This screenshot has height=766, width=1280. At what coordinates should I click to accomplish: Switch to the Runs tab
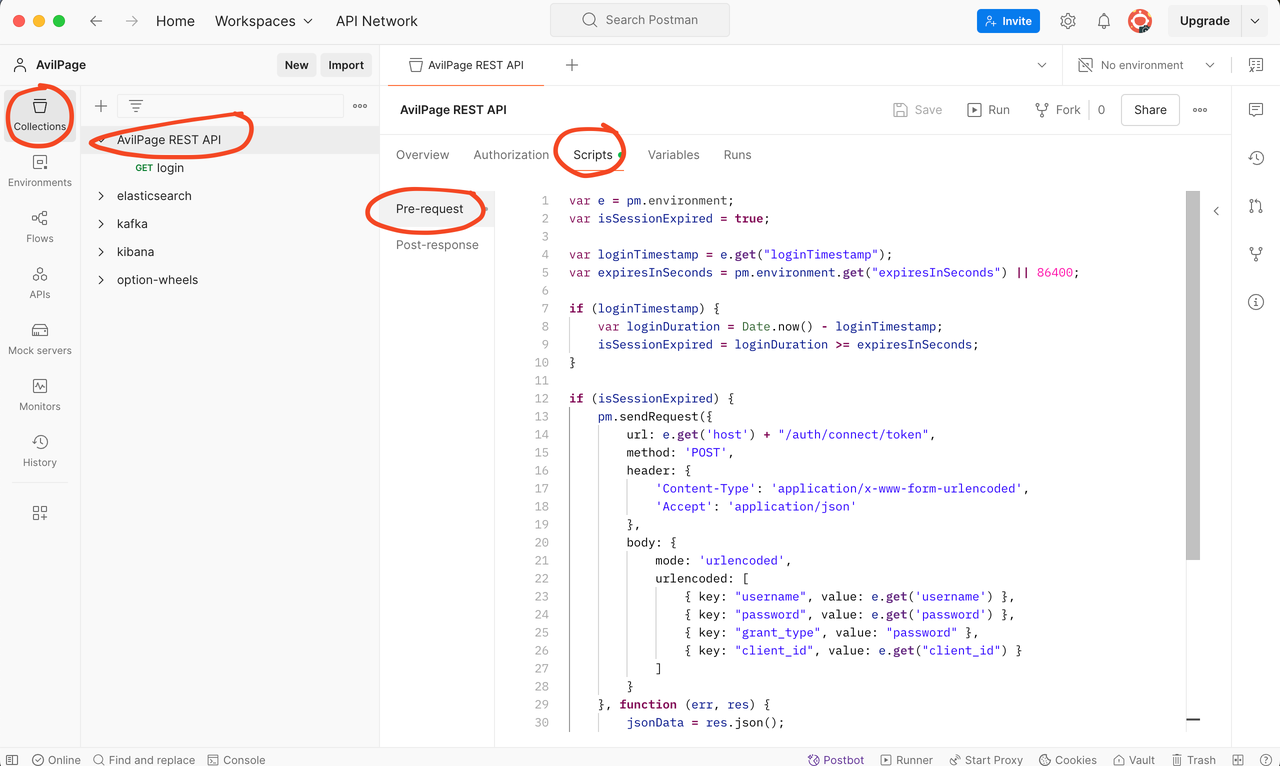click(737, 155)
